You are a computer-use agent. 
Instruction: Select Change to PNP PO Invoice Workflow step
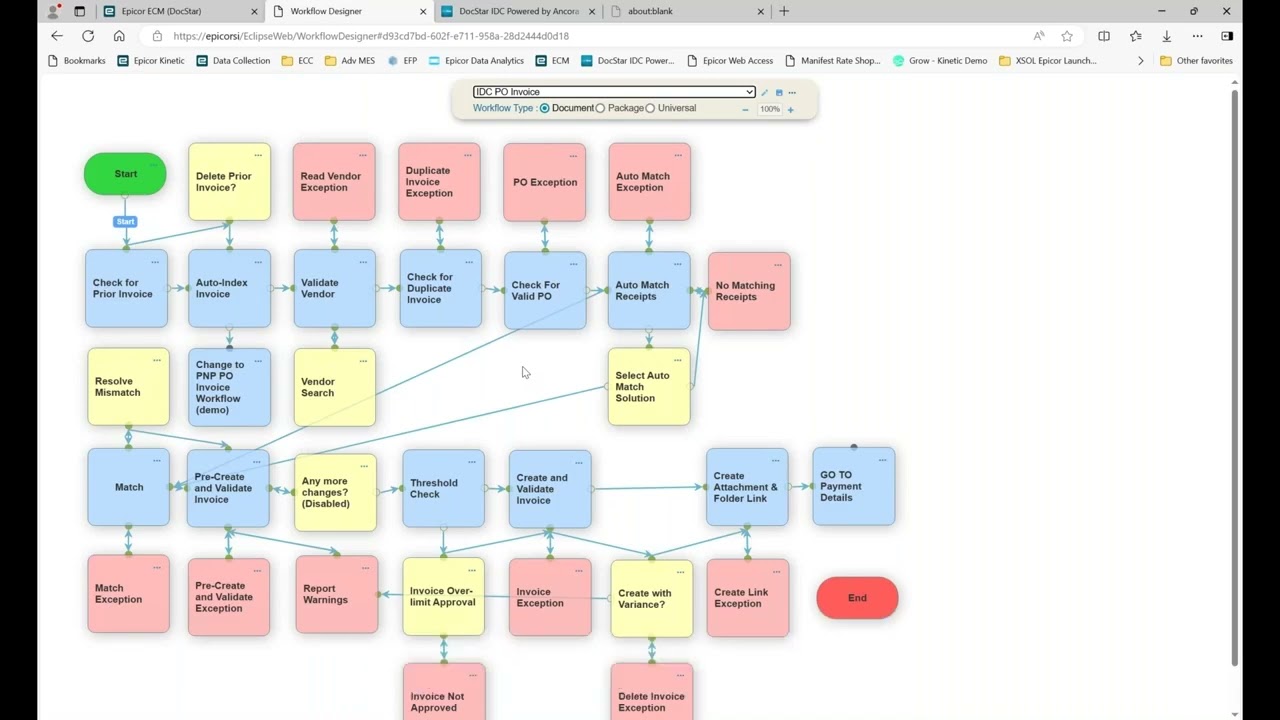[229, 387]
